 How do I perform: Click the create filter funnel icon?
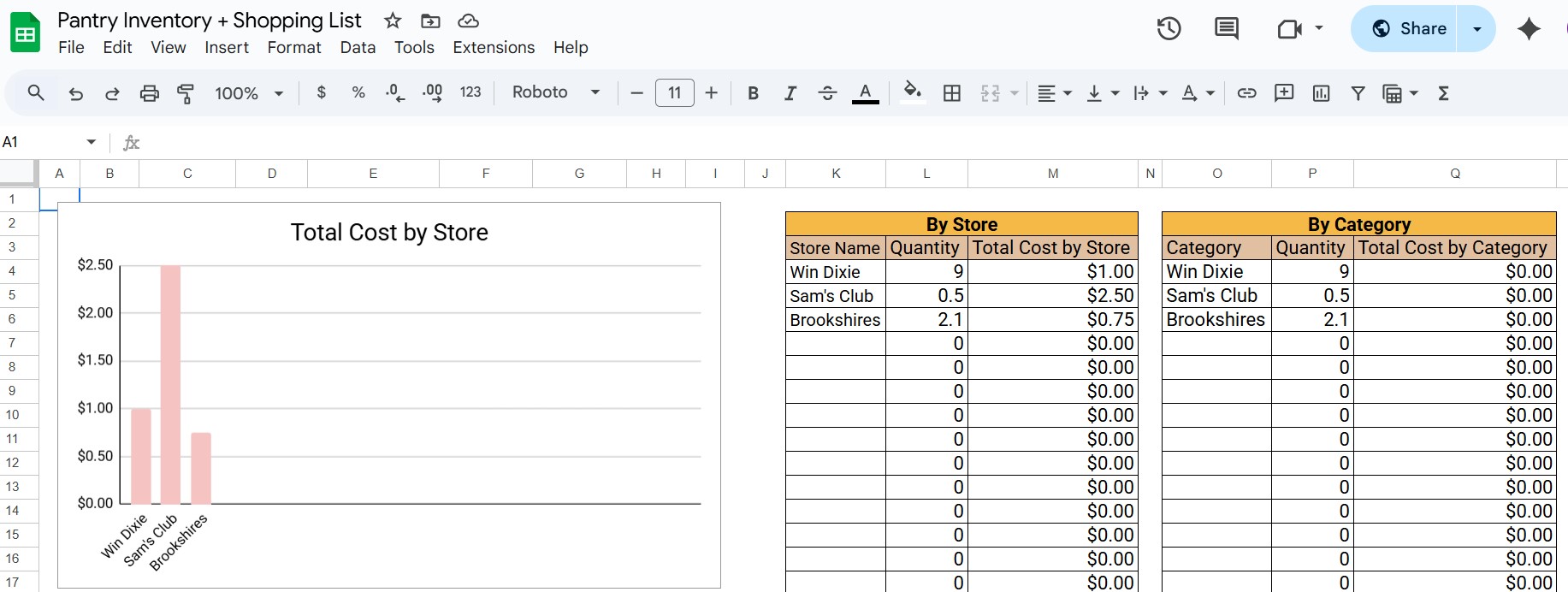(1358, 93)
